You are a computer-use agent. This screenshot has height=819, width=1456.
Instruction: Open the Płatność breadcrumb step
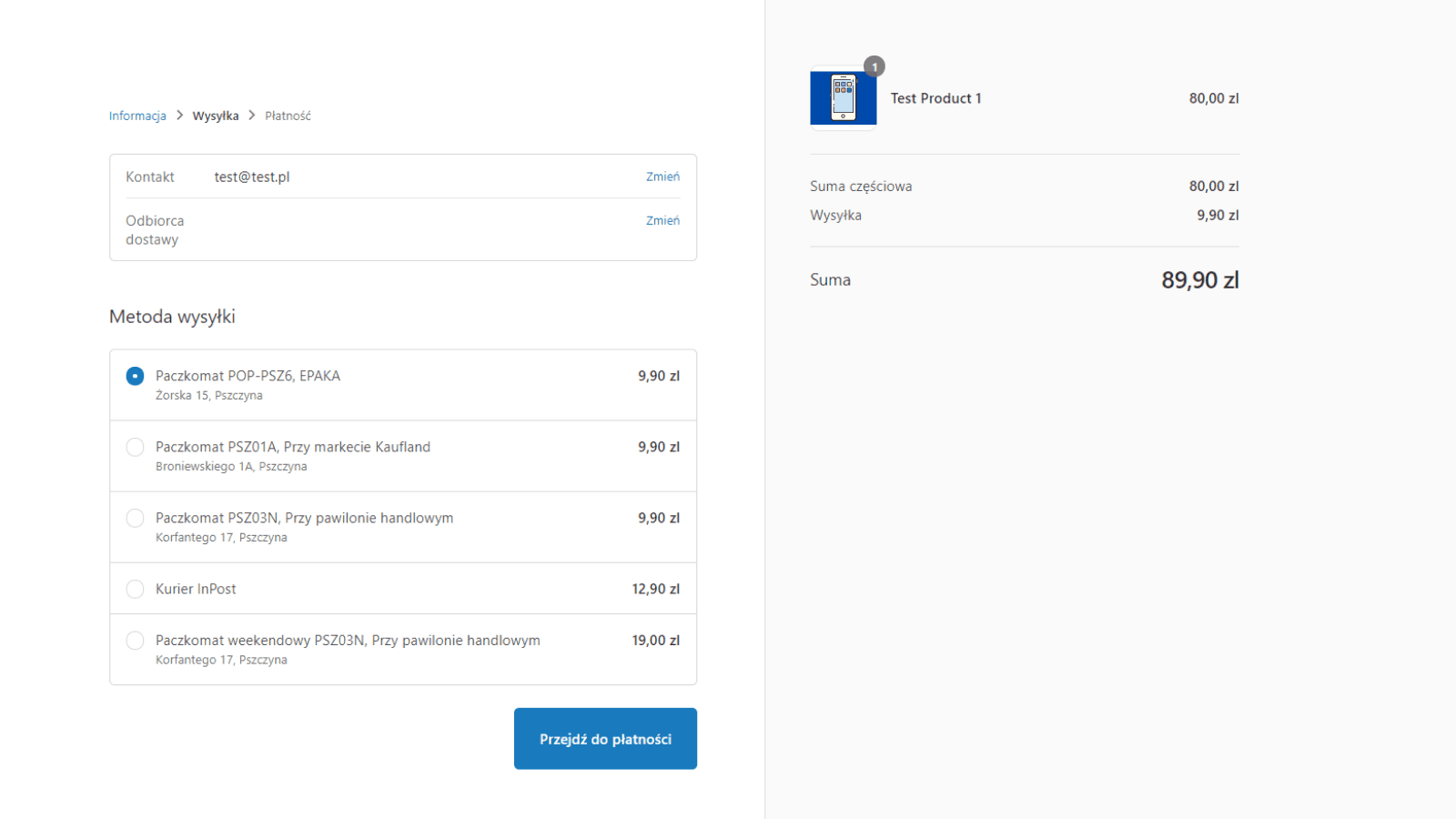click(287, 116)
